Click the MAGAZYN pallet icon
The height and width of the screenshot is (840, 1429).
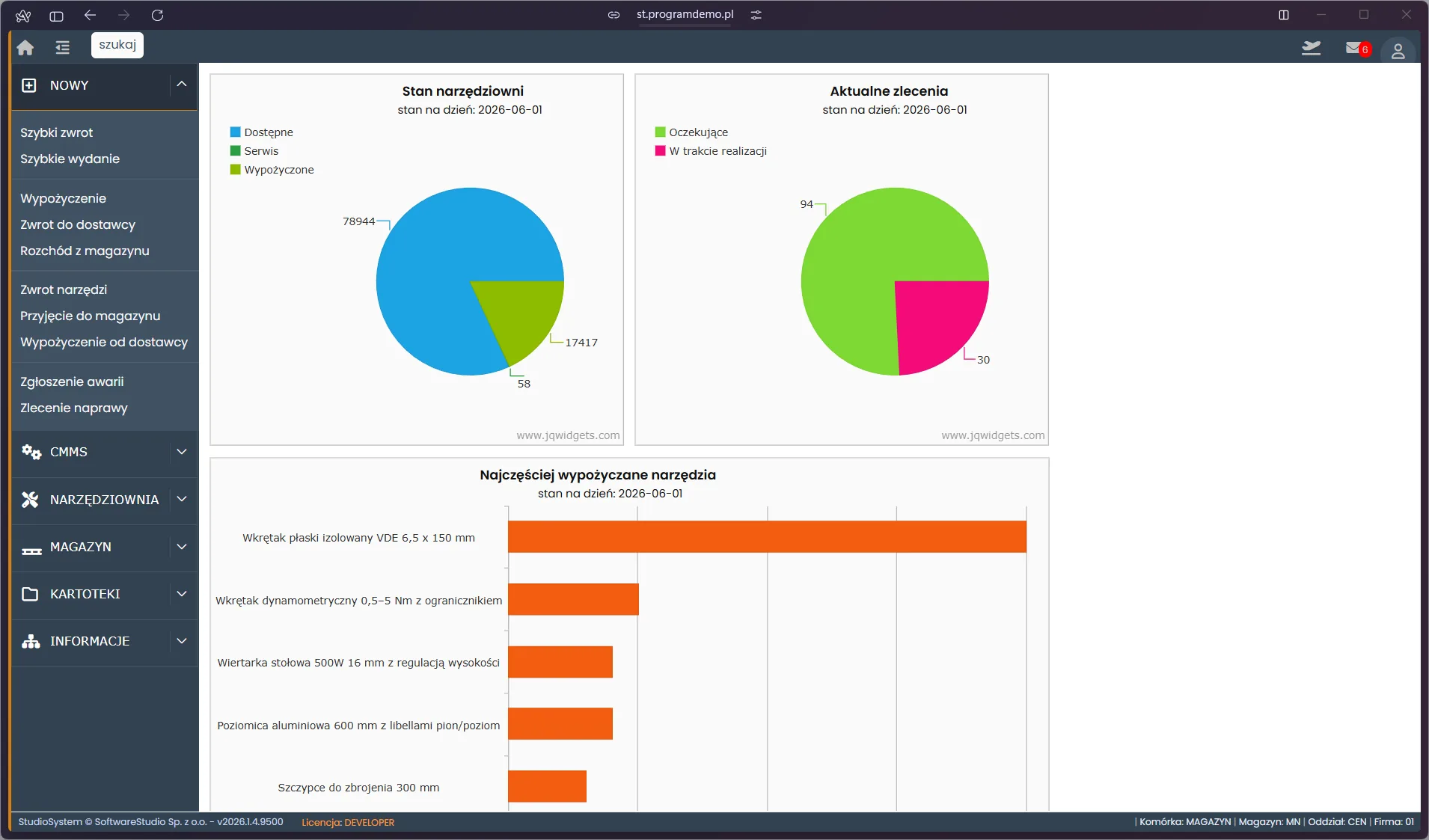click(31, 550)
